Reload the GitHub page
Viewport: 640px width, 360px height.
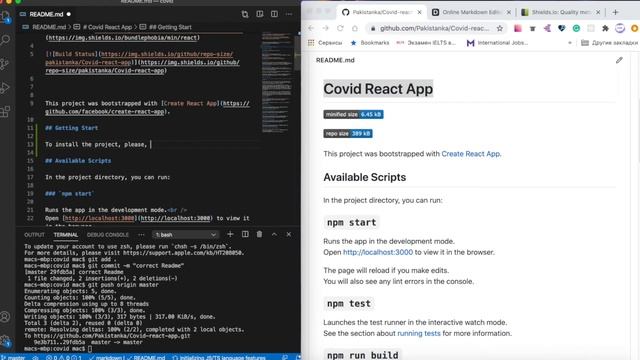pos(340,28)
